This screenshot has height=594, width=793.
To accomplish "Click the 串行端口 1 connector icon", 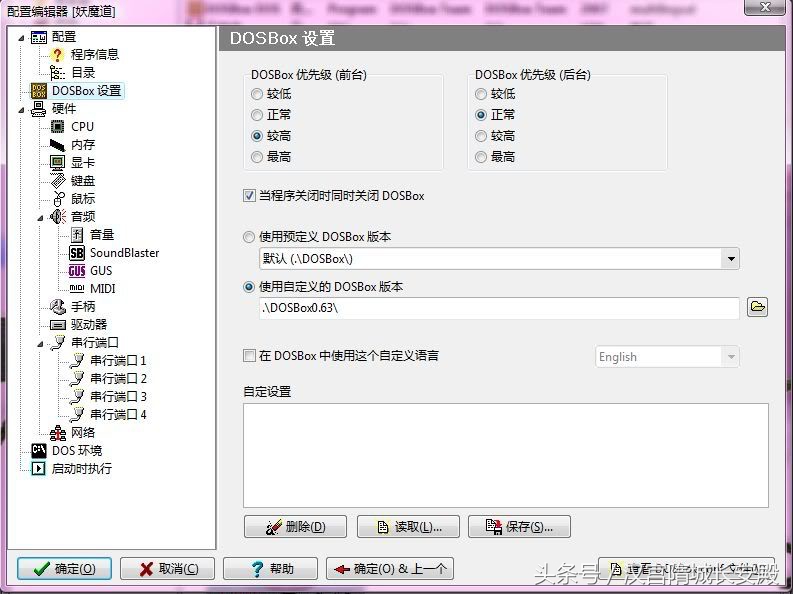I will (x=77, y=360).
